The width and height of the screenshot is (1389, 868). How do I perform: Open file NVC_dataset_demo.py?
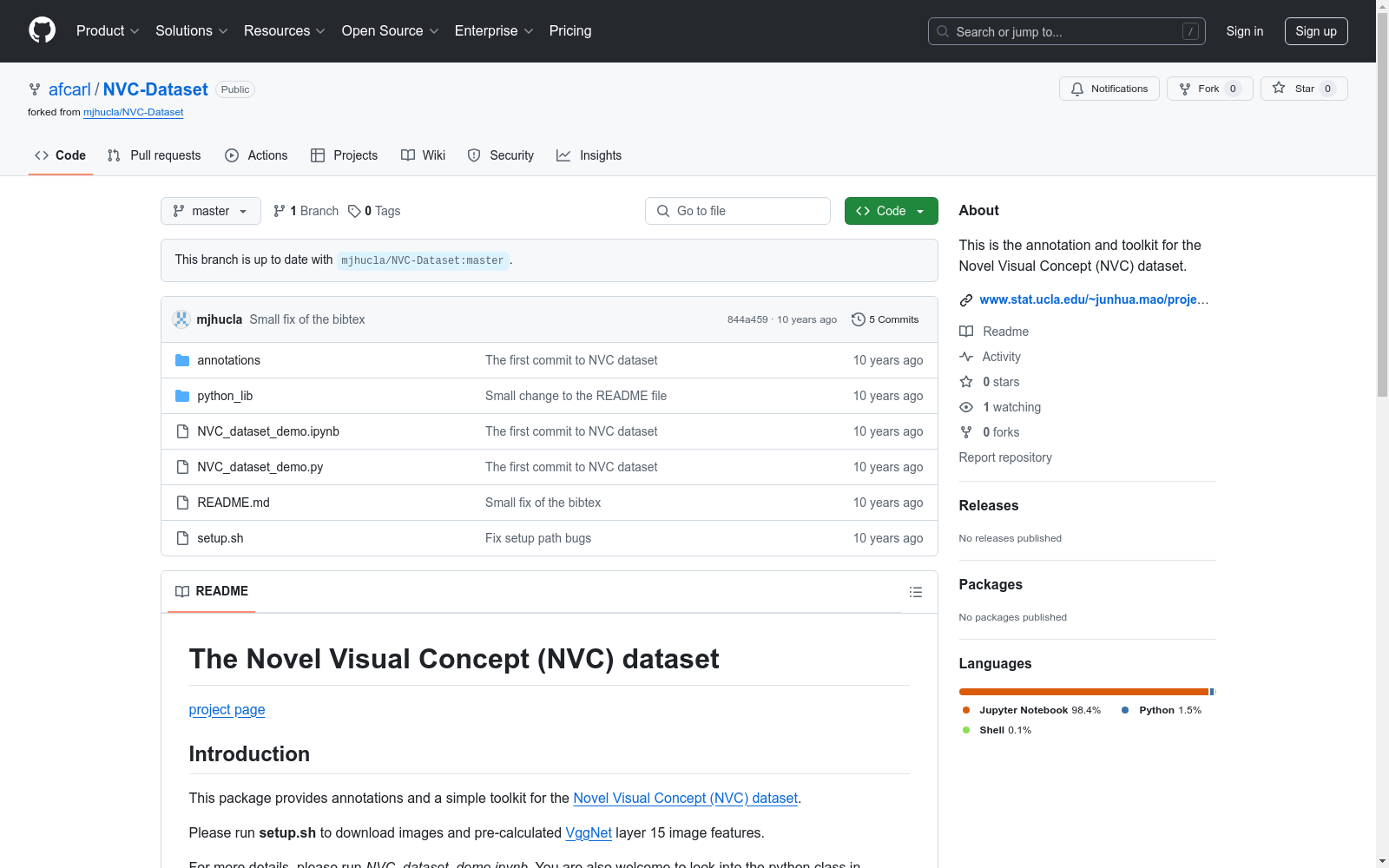(260, 467)
